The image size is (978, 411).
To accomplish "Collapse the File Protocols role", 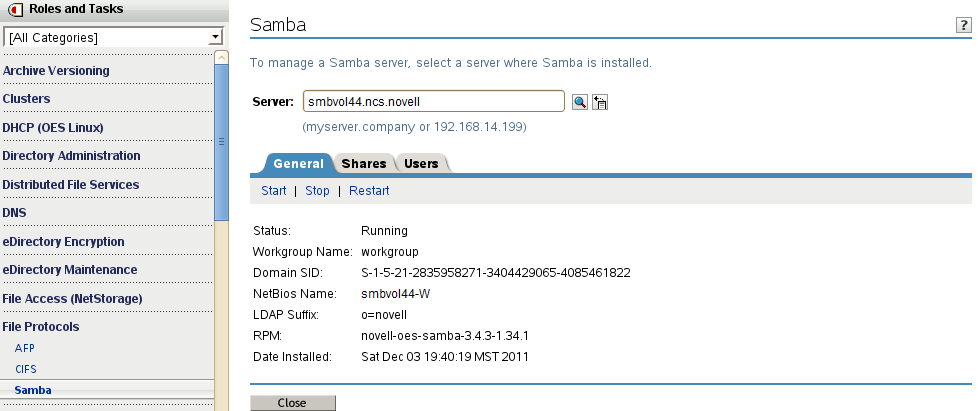I will pos(41,327).
